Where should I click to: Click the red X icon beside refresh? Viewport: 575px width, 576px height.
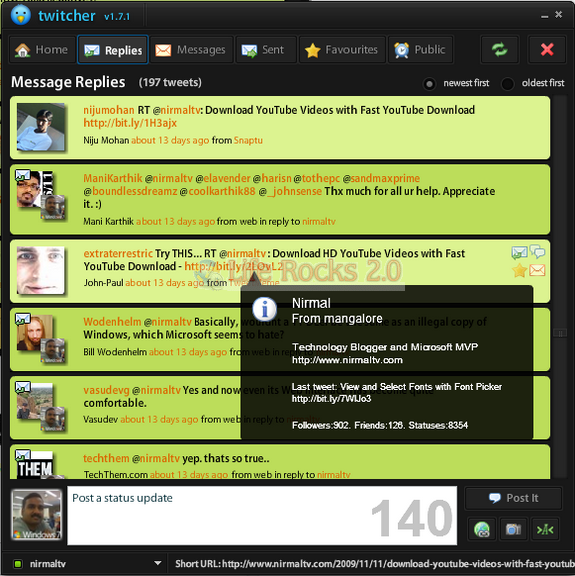click(547, 50)
